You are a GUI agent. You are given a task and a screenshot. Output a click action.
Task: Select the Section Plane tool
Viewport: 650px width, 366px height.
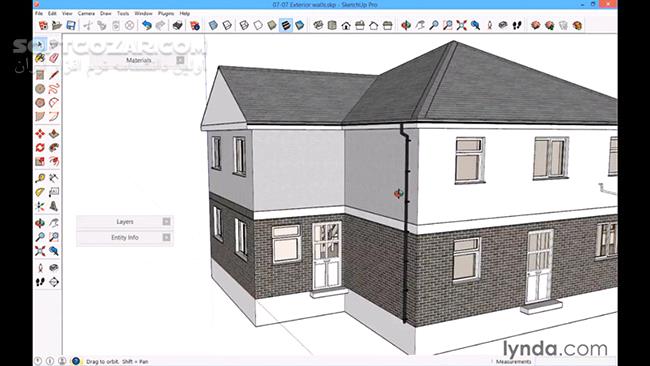point(54,282)
